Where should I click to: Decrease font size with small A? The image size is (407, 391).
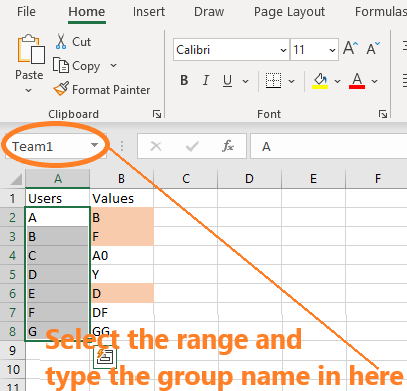373,49
